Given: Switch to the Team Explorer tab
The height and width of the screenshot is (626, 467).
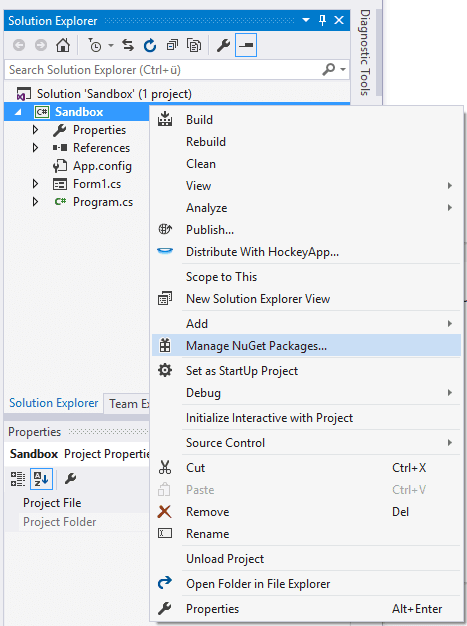Looking at the screenshot, I should point(128,404).
